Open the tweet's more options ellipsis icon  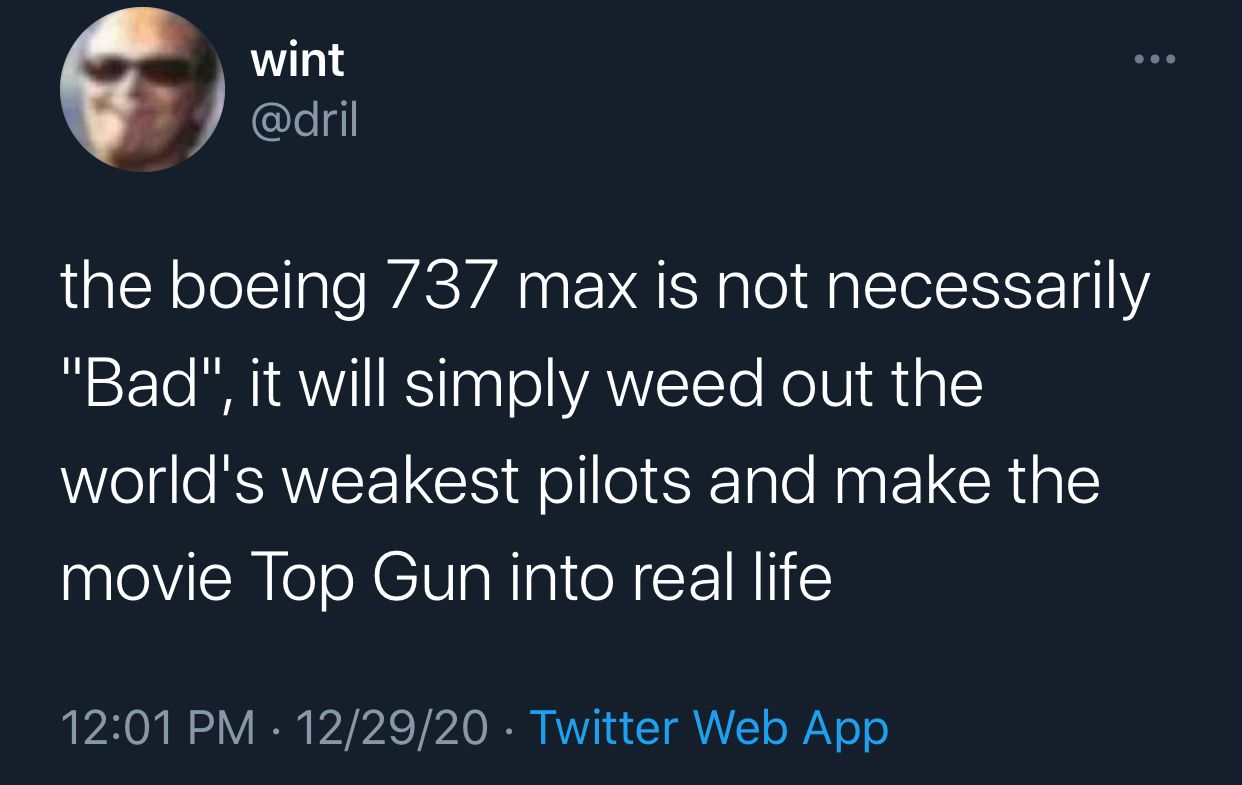click(x=1155, y=58)
